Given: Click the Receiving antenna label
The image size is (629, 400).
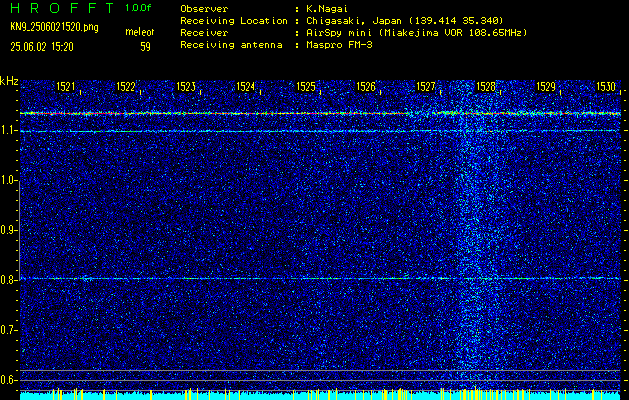Looking at the screenshot, I should coord(231,45).
